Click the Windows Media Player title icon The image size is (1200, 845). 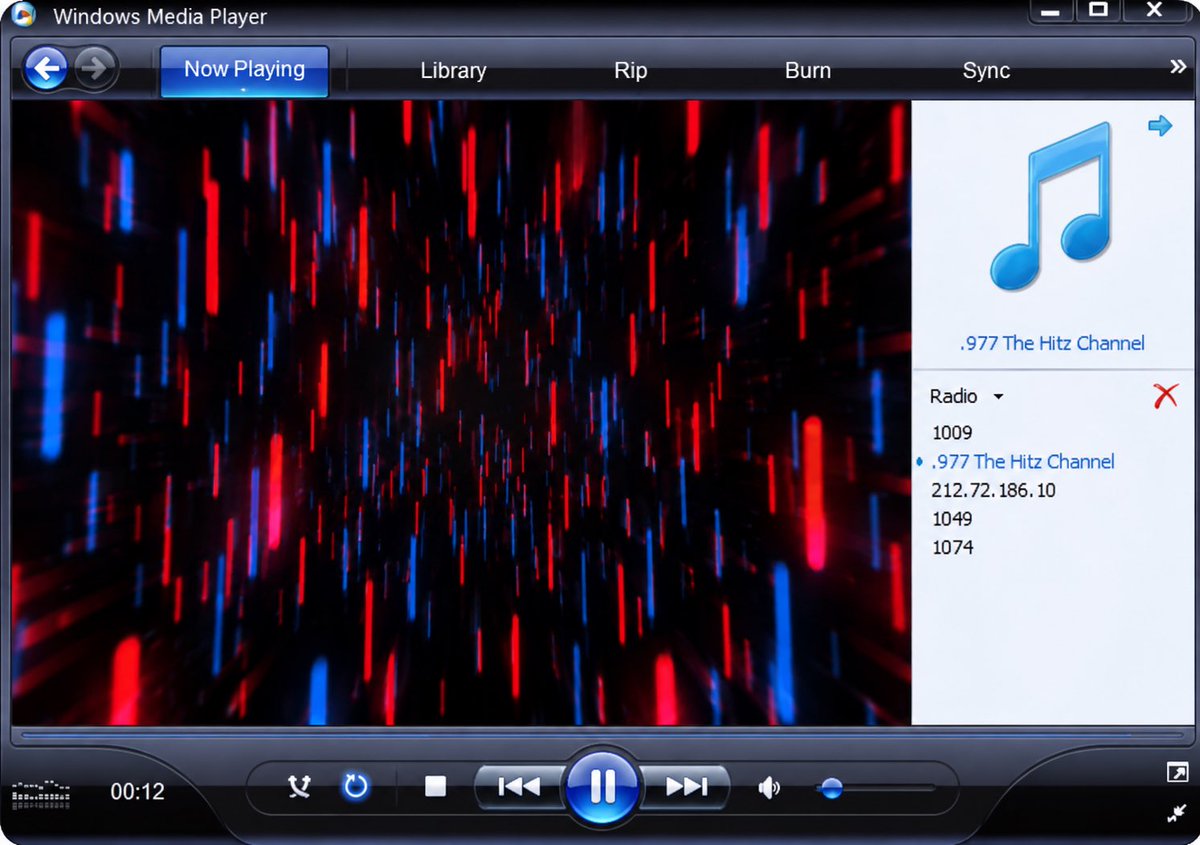pyautogui.click(x=23, y=13)
